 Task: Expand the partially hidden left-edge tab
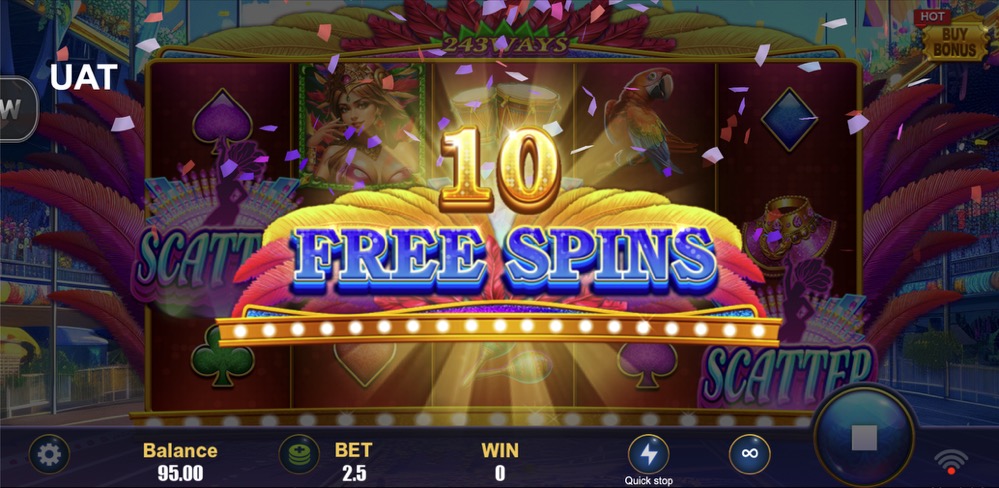pyautogui.click(x=18, y=109)
